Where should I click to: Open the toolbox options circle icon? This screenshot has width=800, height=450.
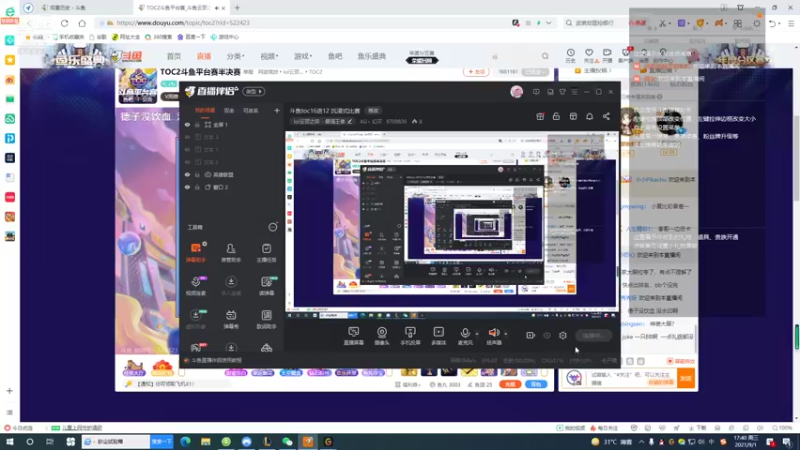pyautogui.click(x=273, y=227)
